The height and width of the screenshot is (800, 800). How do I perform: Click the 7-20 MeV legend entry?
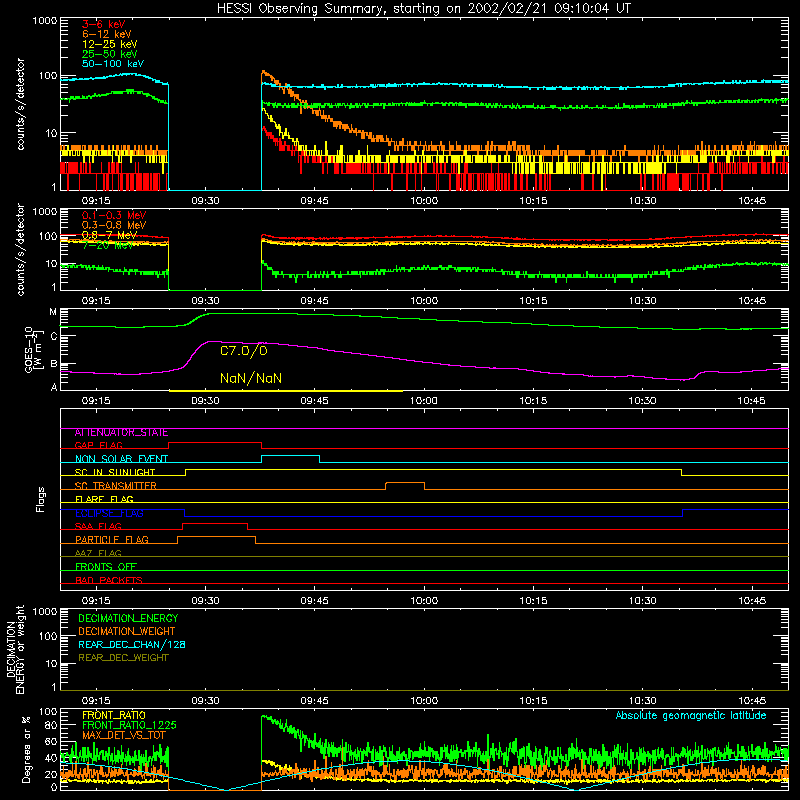pyautogui.click(x=107, y=245)
